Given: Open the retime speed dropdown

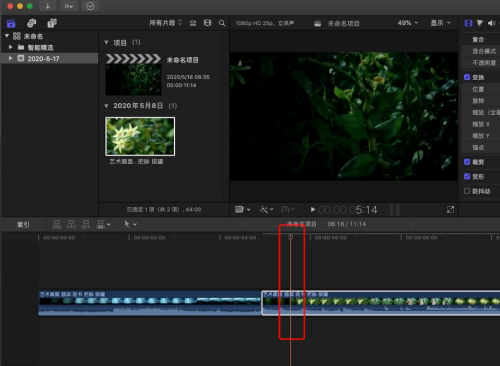Looking at the screenshot, I should coord(288,209).
